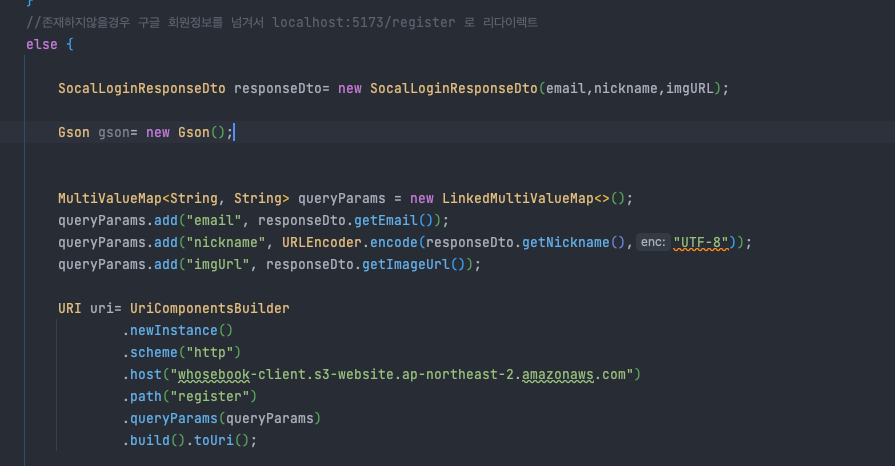
Task: Click the "nickname" string literal
Action: pos(225,243)
